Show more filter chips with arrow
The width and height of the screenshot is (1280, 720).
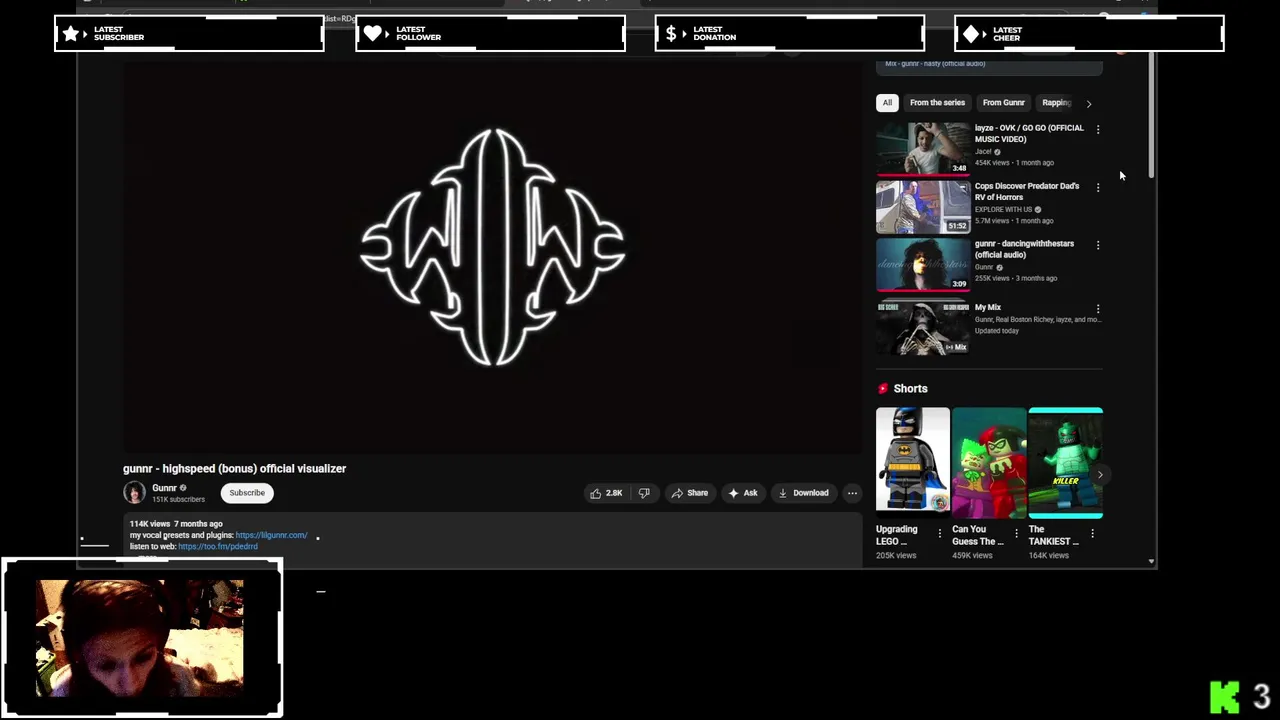click(x=1089, y=103)
